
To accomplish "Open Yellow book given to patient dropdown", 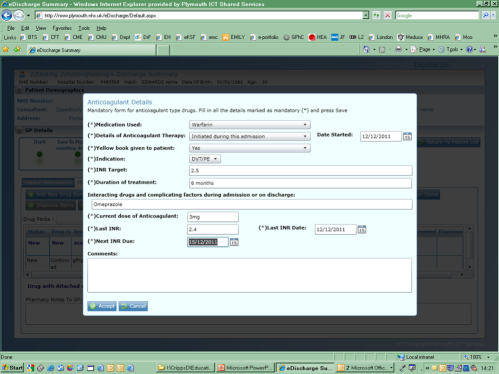I will (x=250, y=148).
